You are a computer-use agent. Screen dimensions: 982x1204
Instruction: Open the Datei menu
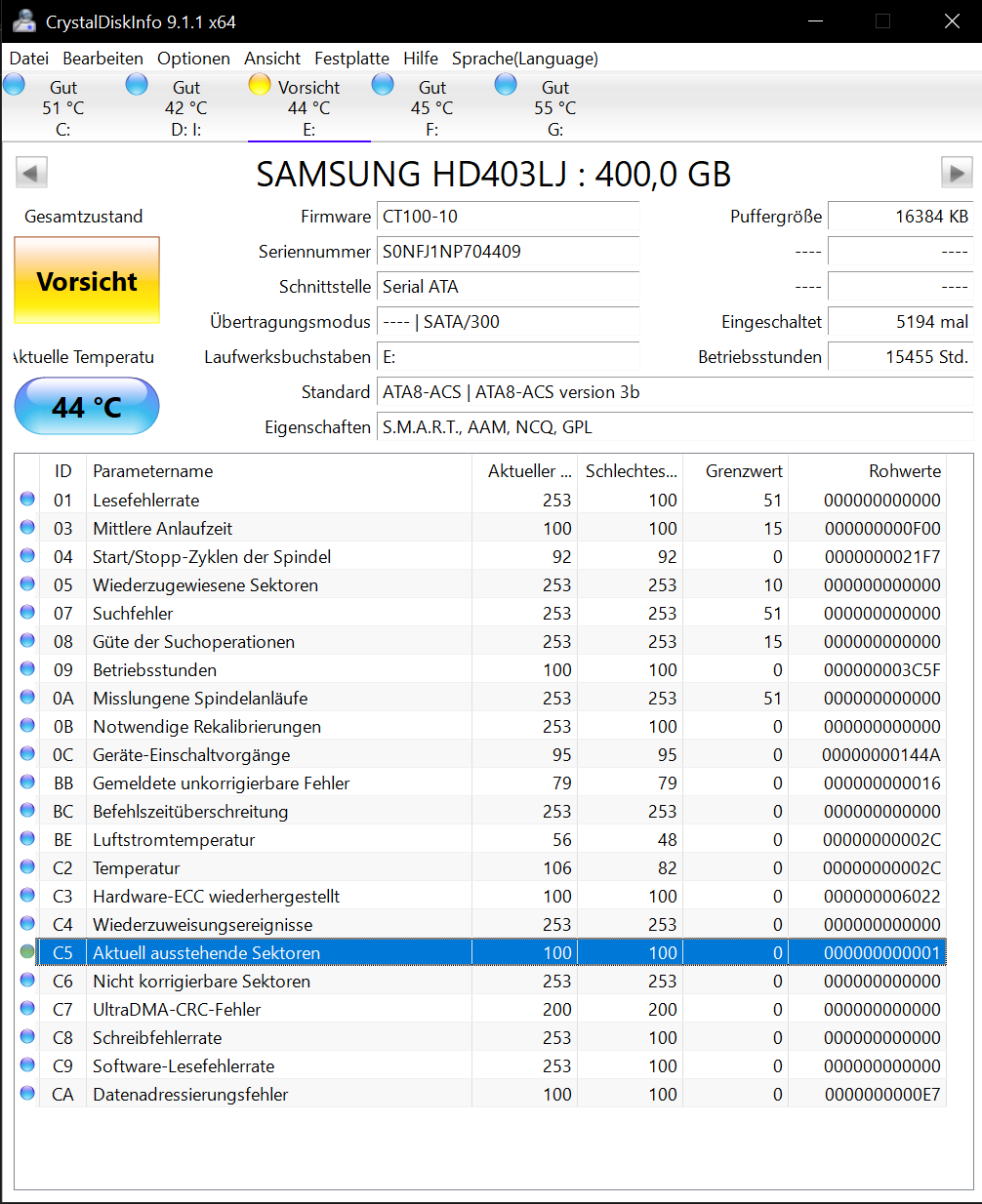pos(29,59)
